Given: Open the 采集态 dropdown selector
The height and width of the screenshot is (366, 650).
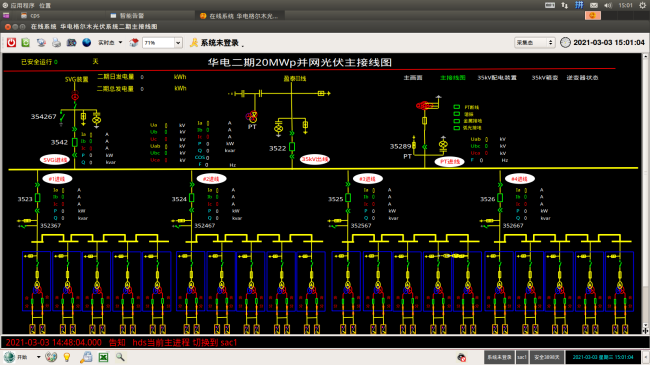Looking at the screenshot, I should 534,42.
